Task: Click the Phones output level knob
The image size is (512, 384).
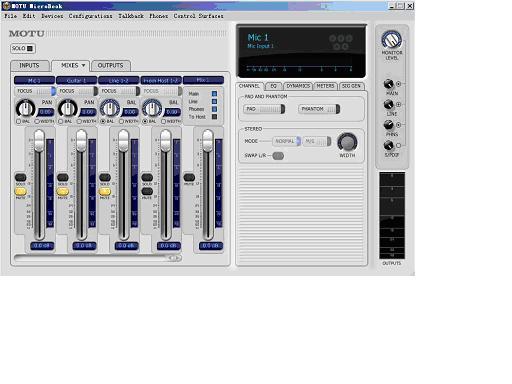Action: tap(389, 125)
